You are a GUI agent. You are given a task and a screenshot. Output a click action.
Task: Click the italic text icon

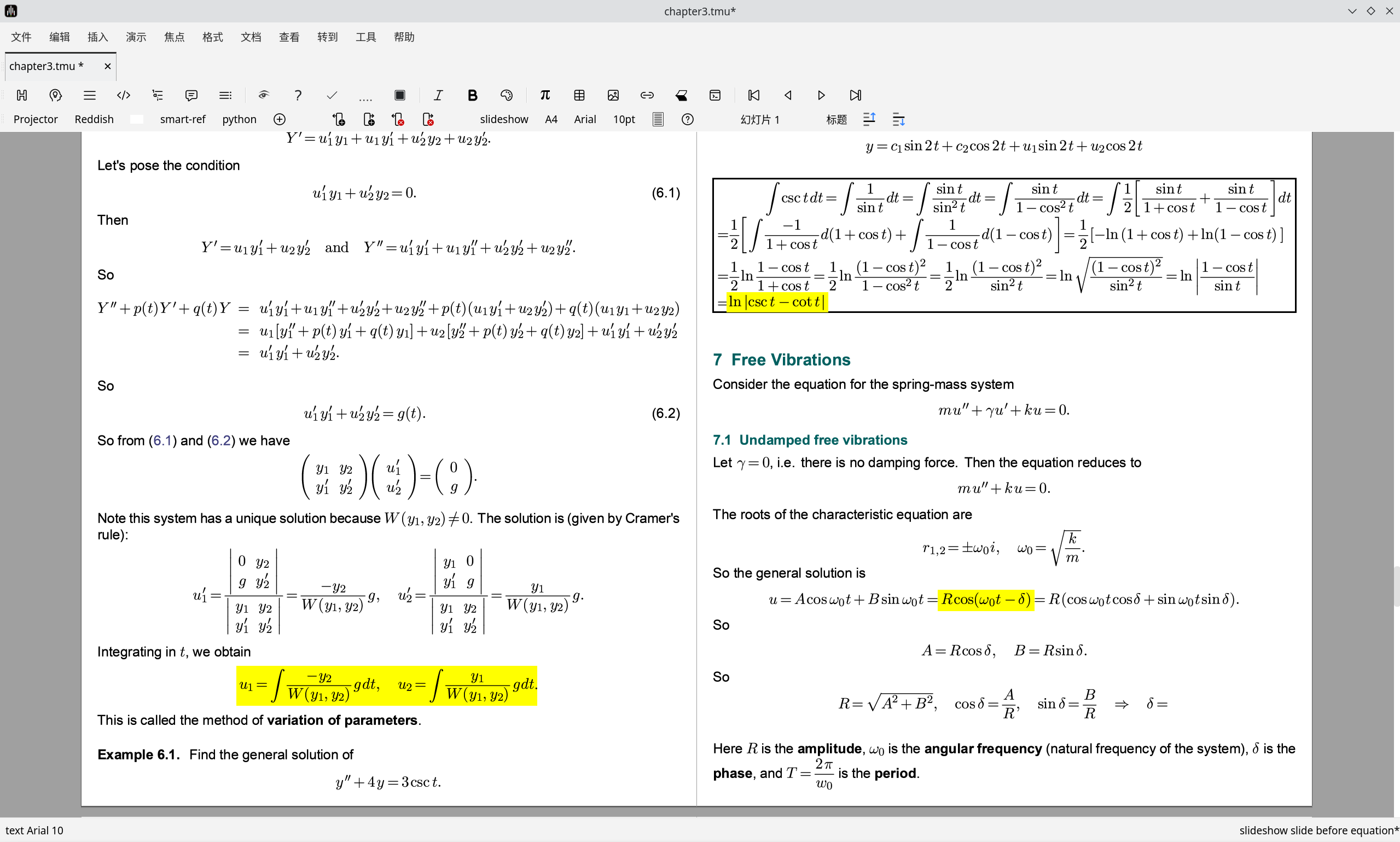[x=438, y=95]
